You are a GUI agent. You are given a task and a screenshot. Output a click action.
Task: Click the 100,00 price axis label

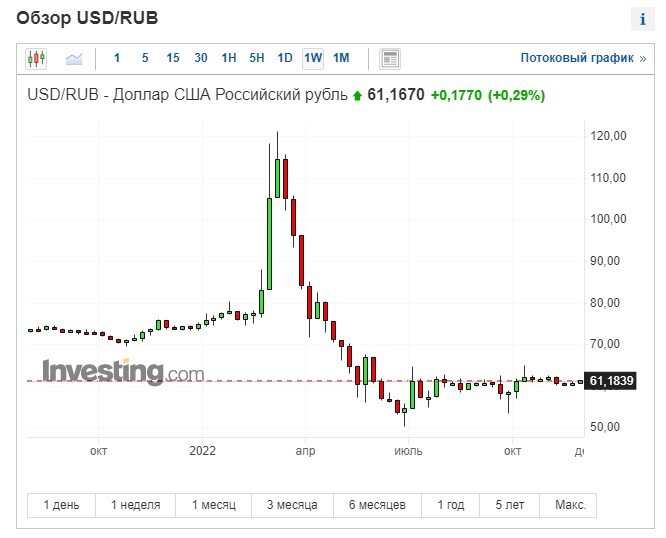coord(608,219)
